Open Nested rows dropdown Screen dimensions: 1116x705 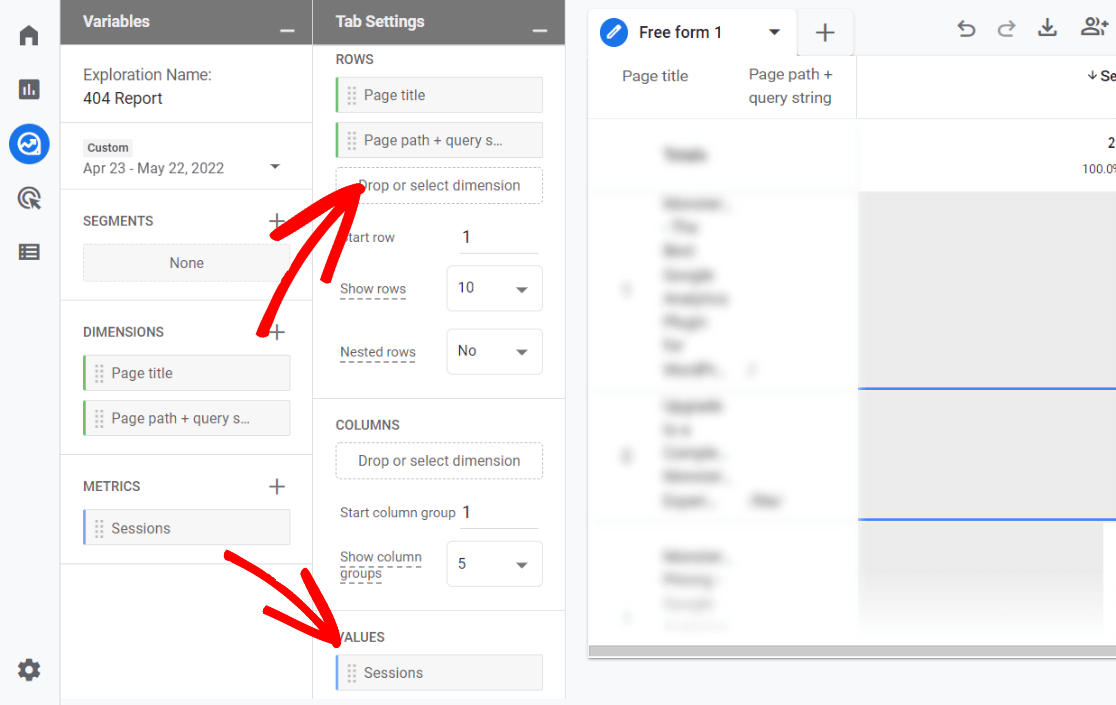pos(494,352)
